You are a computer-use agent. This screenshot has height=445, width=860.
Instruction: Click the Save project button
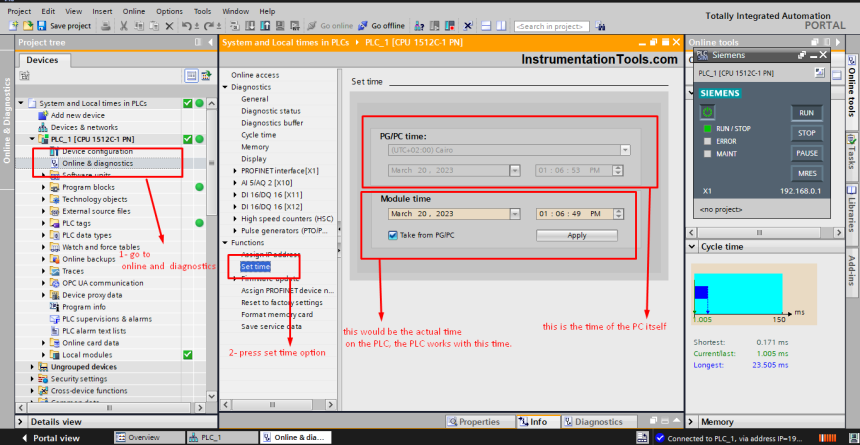click(64, 26)
